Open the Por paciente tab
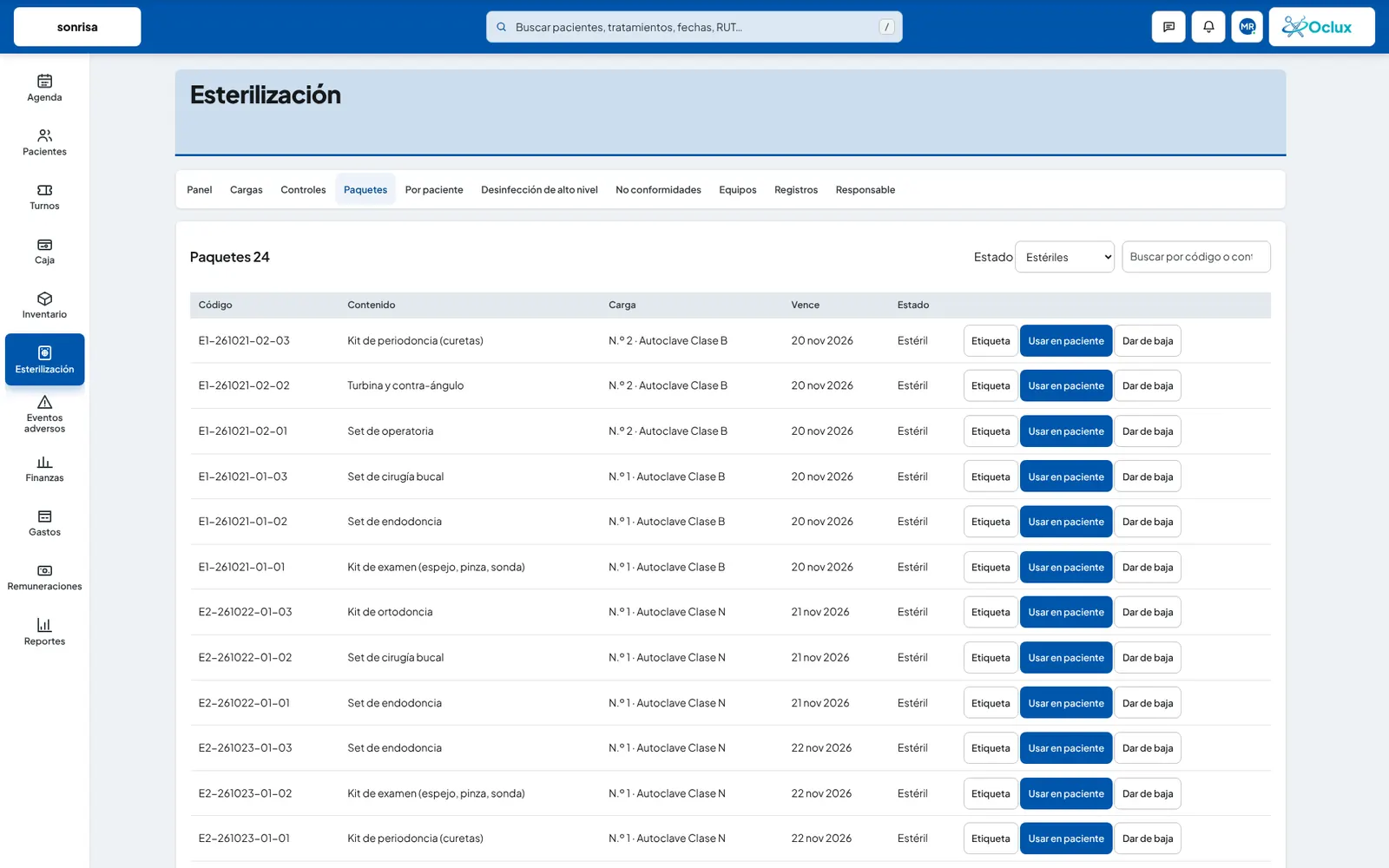 434,189
